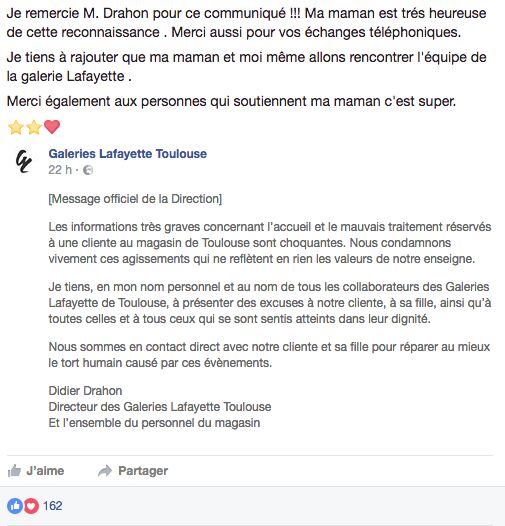
Task: Open the Galeries Lafayette Toulouse page link
Action: [128, 154]
